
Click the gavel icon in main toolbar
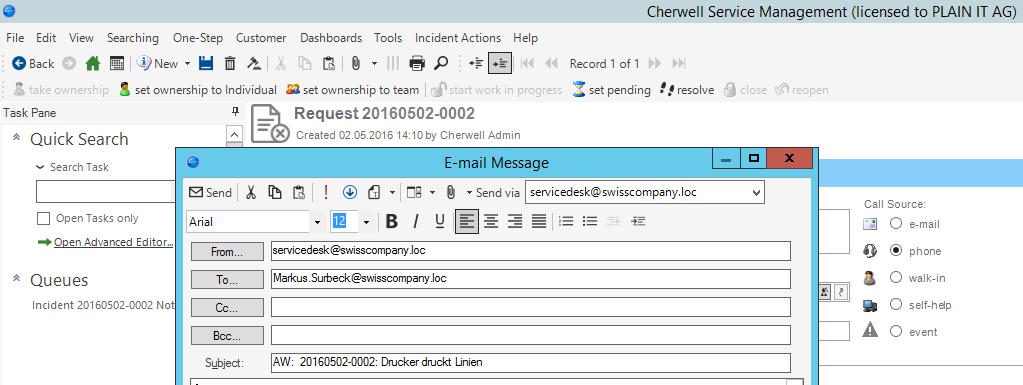(x=254, y=63)
